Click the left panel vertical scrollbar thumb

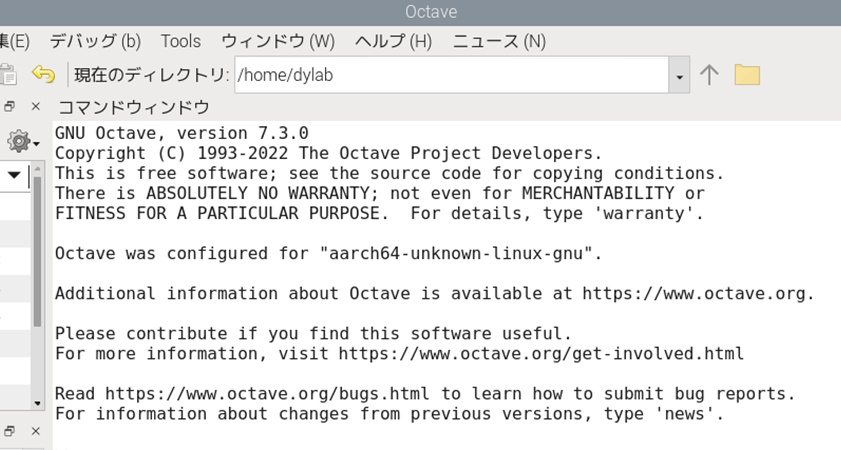[37, 251]
